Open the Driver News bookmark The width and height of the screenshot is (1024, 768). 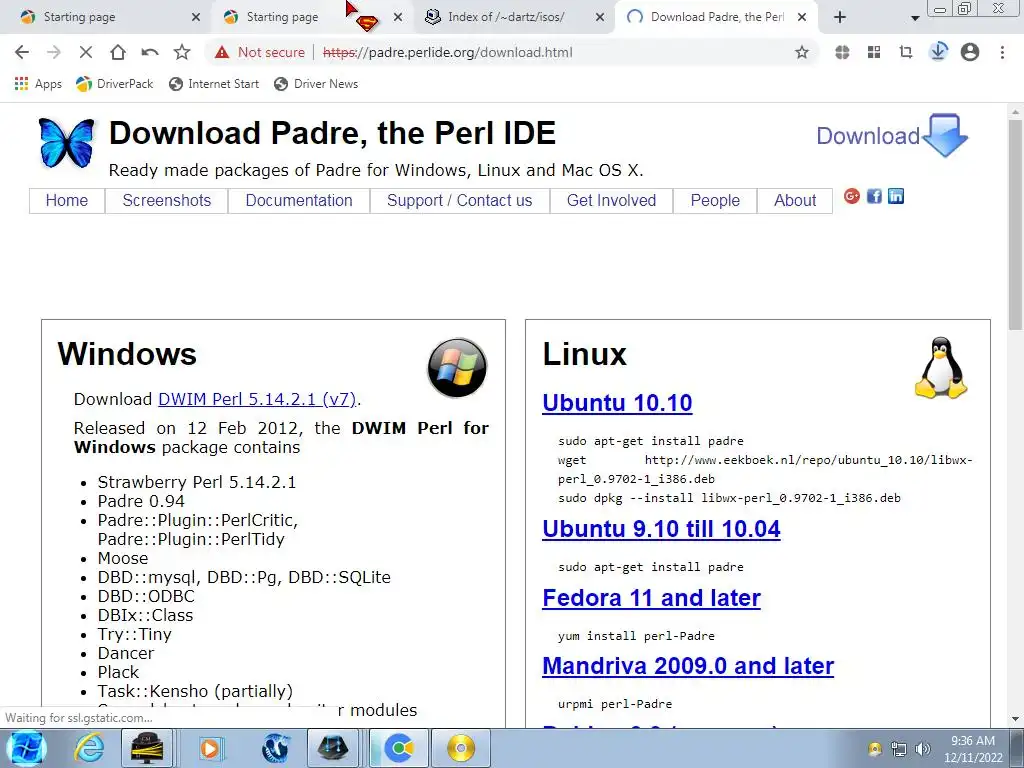pos(316,84)
